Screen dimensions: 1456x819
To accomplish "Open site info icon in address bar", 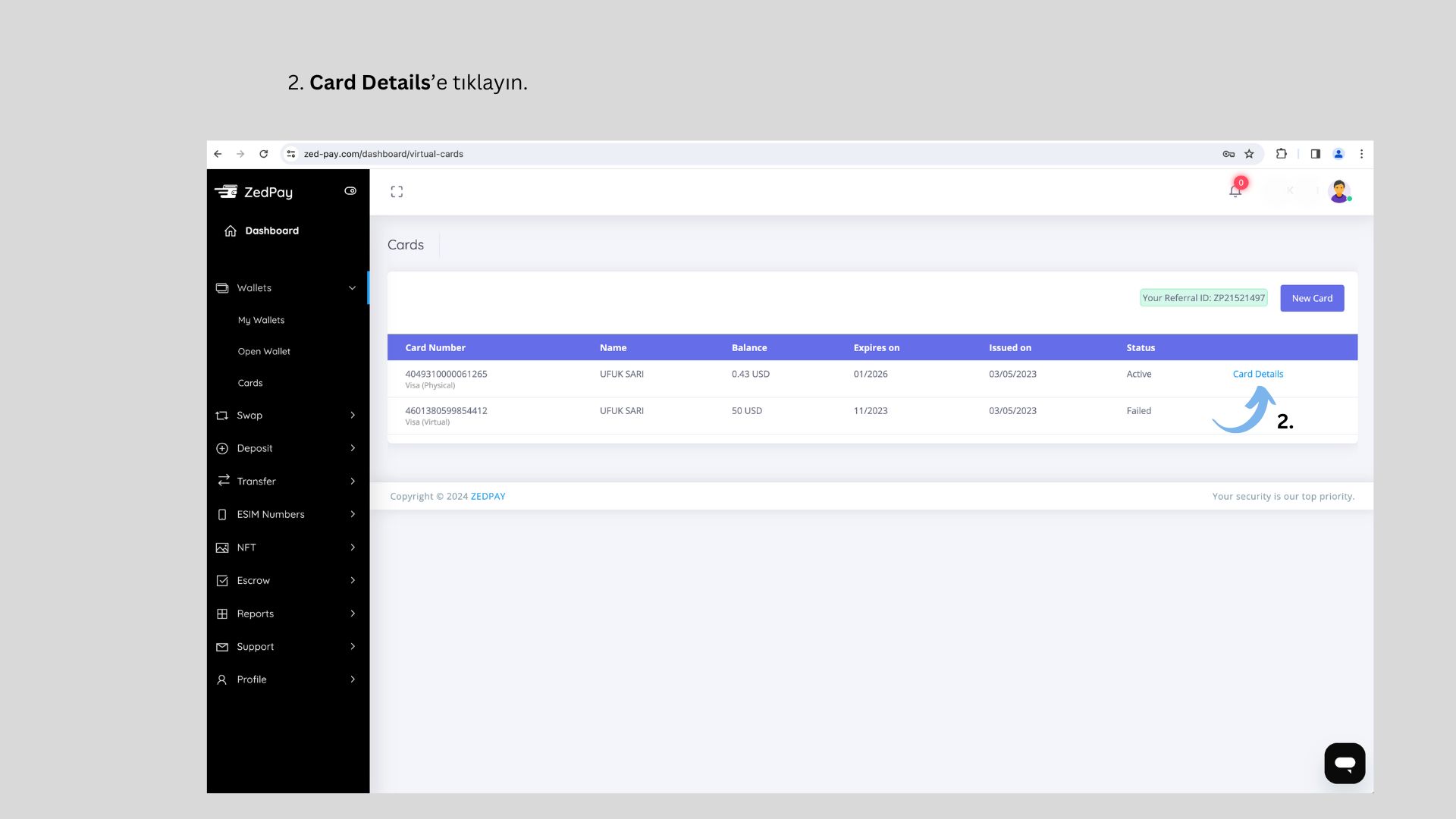I will point(290,154).
